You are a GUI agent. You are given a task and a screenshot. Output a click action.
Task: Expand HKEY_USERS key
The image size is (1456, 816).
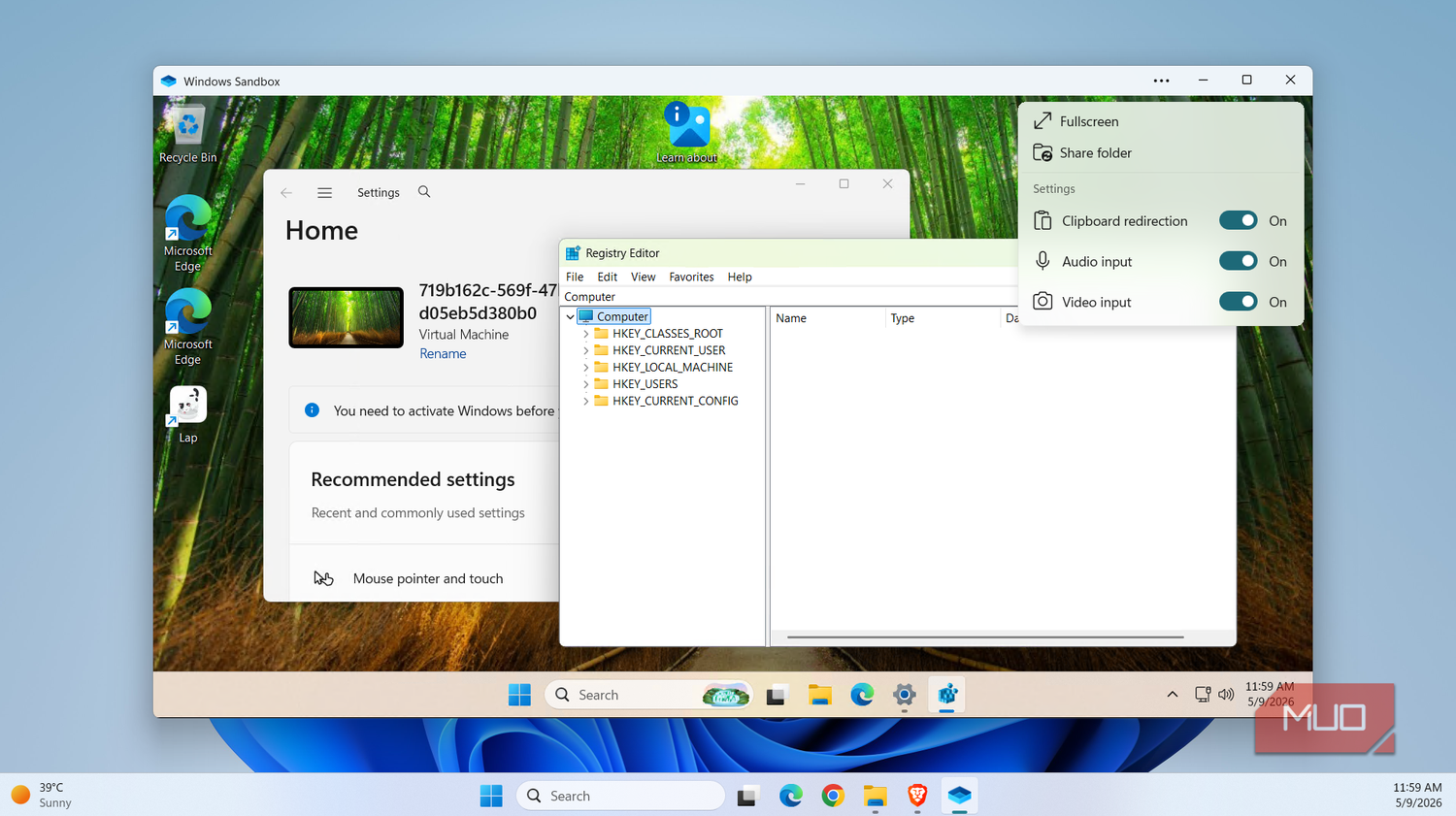click(x=585, y=384)
